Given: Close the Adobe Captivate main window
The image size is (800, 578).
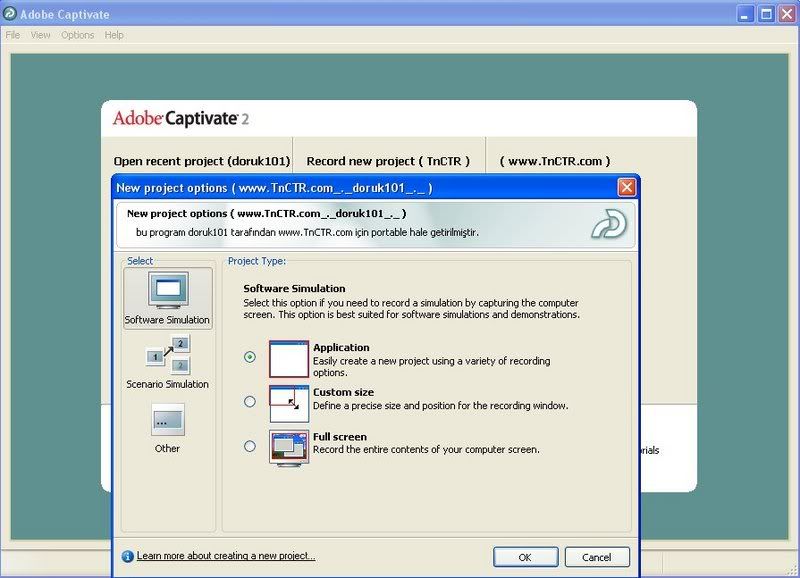Looking at the screenshot, I should point(787,14).
